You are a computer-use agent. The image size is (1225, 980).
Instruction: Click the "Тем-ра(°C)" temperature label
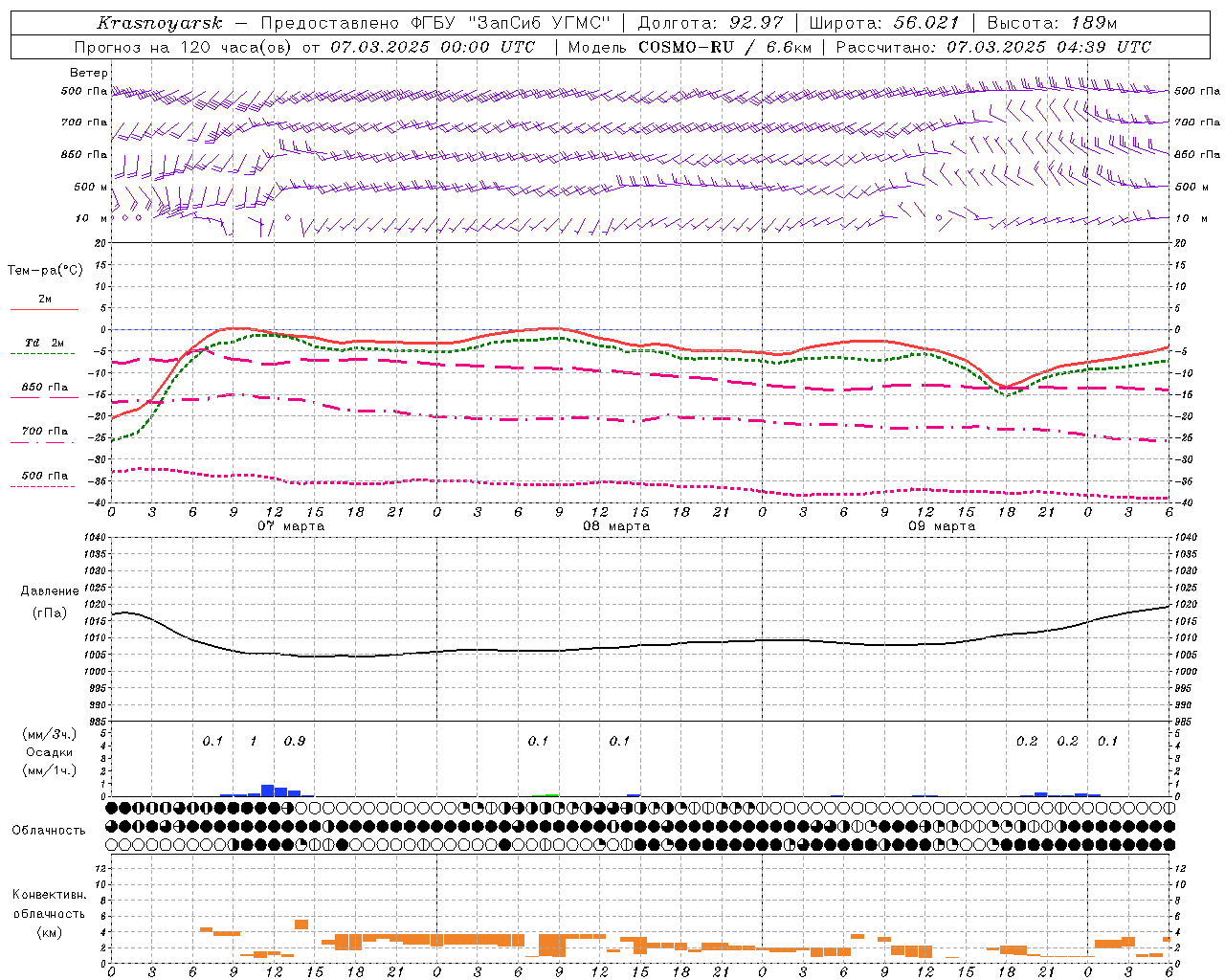tap(45, 270)
